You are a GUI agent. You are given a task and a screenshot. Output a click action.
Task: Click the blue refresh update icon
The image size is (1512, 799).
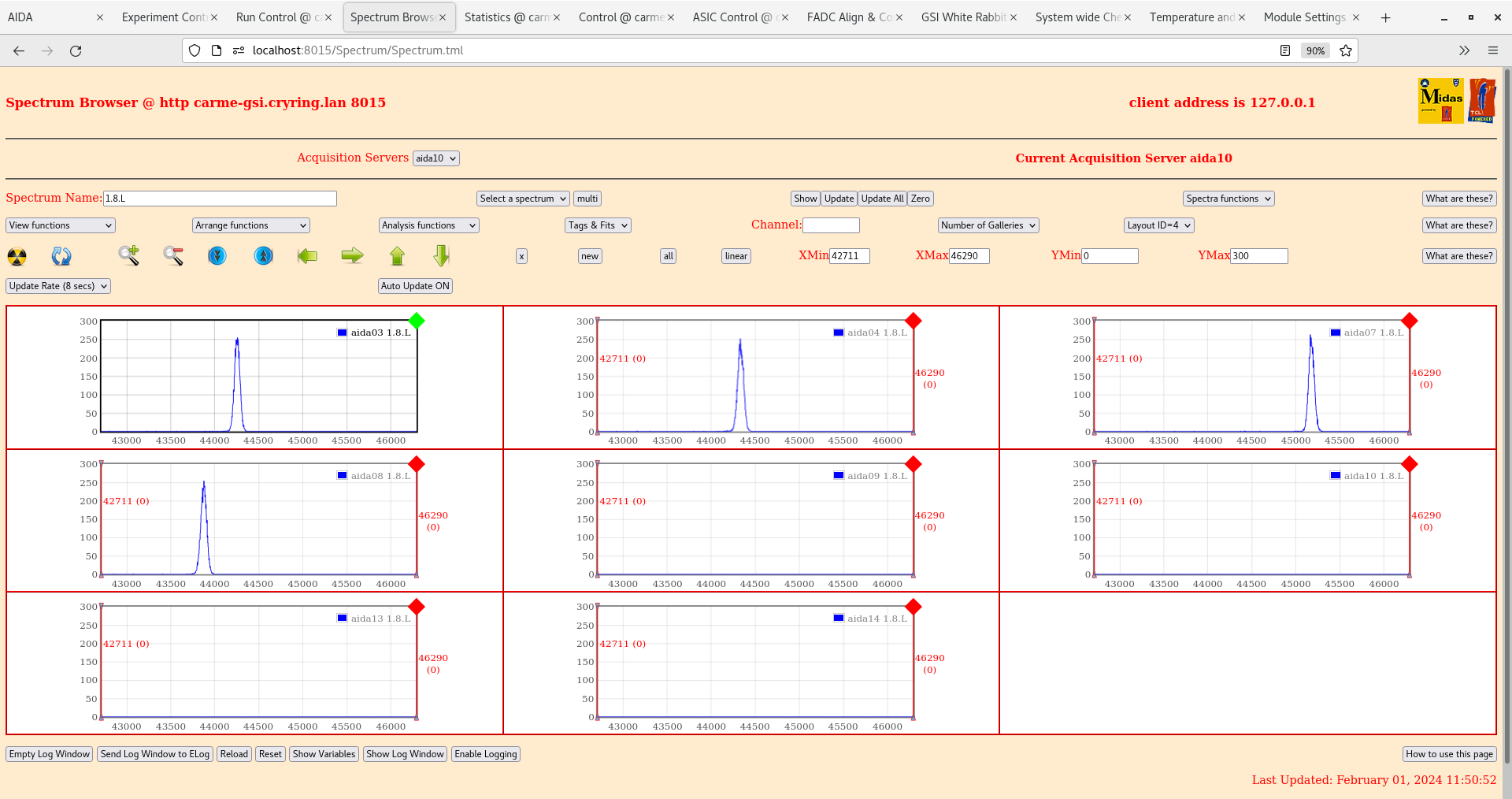pyautogui.click(x=61, y=256)
